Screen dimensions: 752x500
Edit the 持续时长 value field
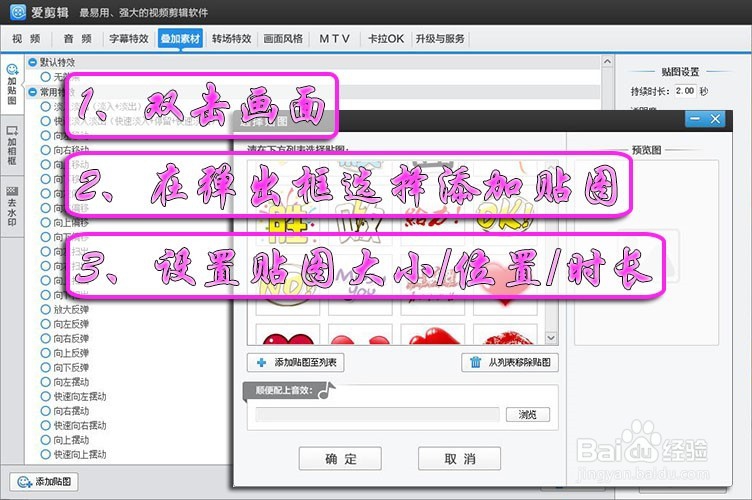(685, 91)
